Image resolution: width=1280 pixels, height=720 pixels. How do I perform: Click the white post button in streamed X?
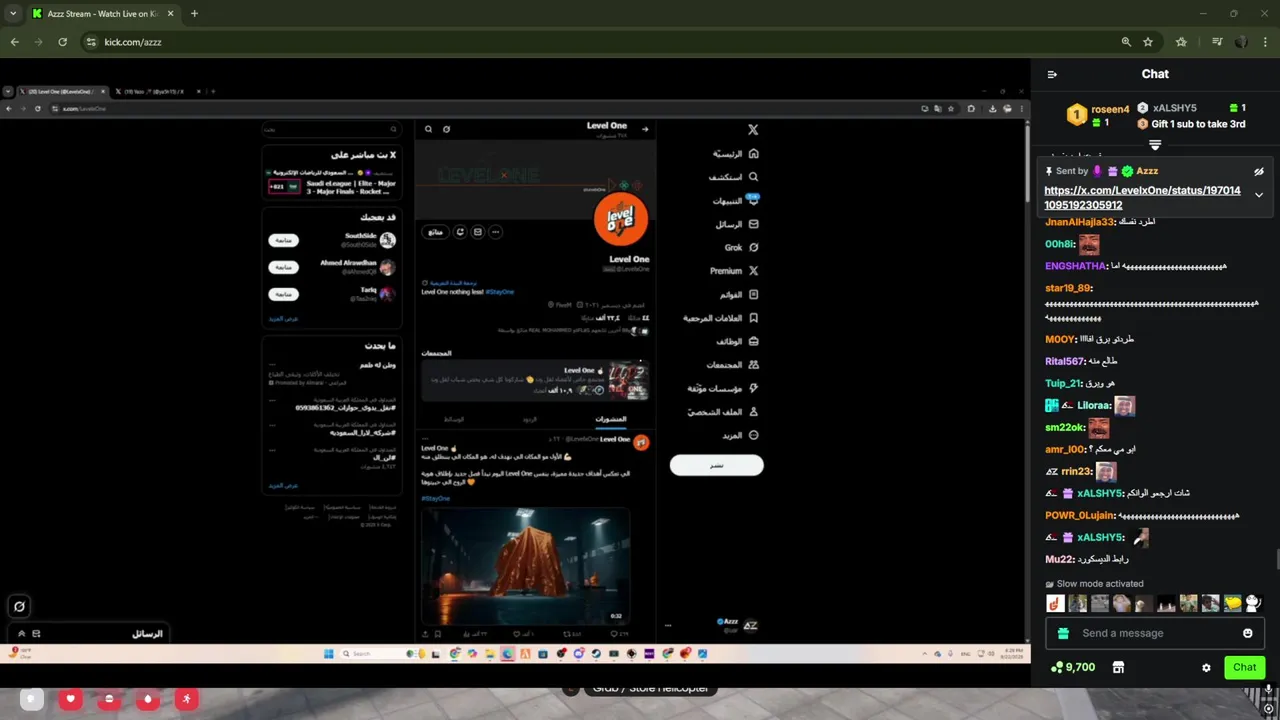[716, 465]
